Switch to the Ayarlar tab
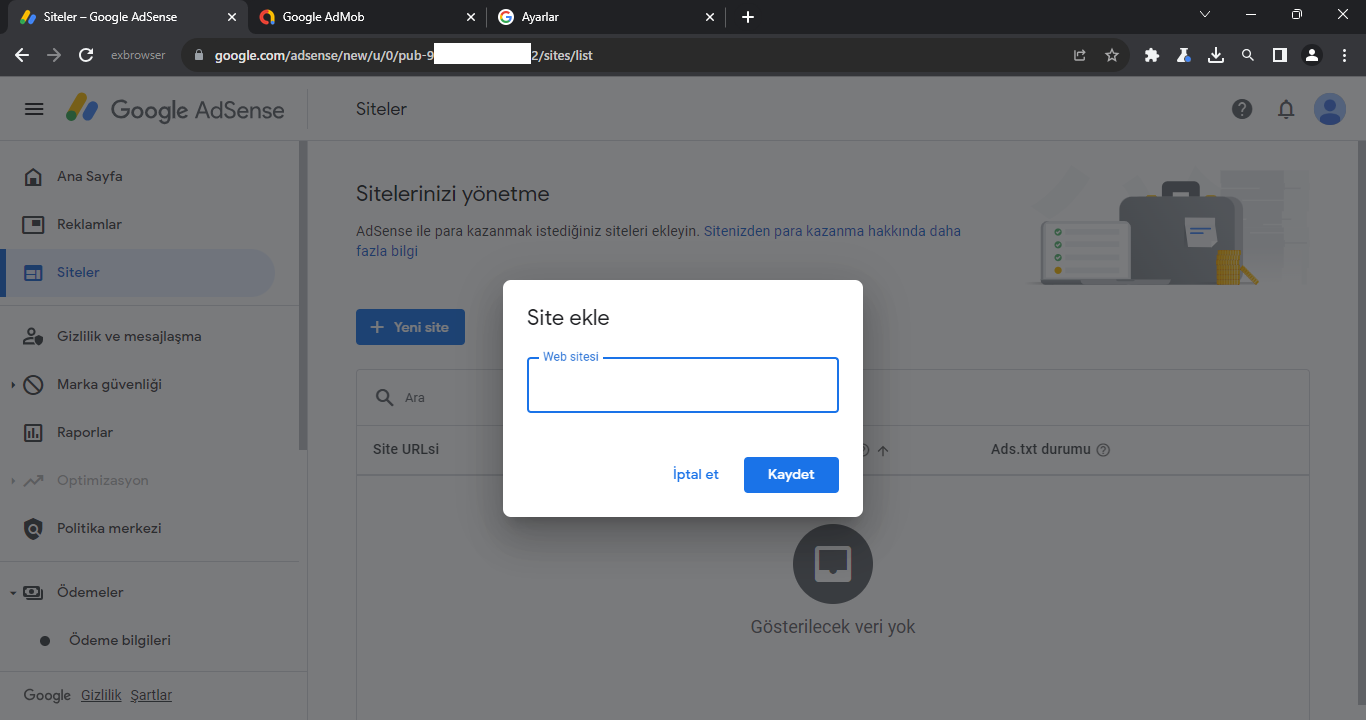Image resolution: width=1366 pixels, height=720 pixels. tap(606, 17)
